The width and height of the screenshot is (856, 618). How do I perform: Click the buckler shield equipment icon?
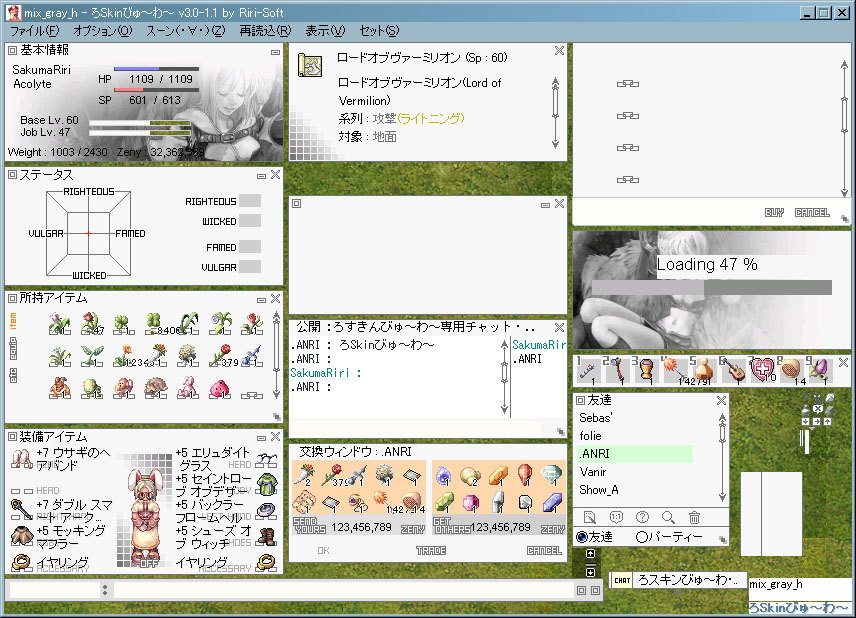pyautogui.click(x=267, y=510)
